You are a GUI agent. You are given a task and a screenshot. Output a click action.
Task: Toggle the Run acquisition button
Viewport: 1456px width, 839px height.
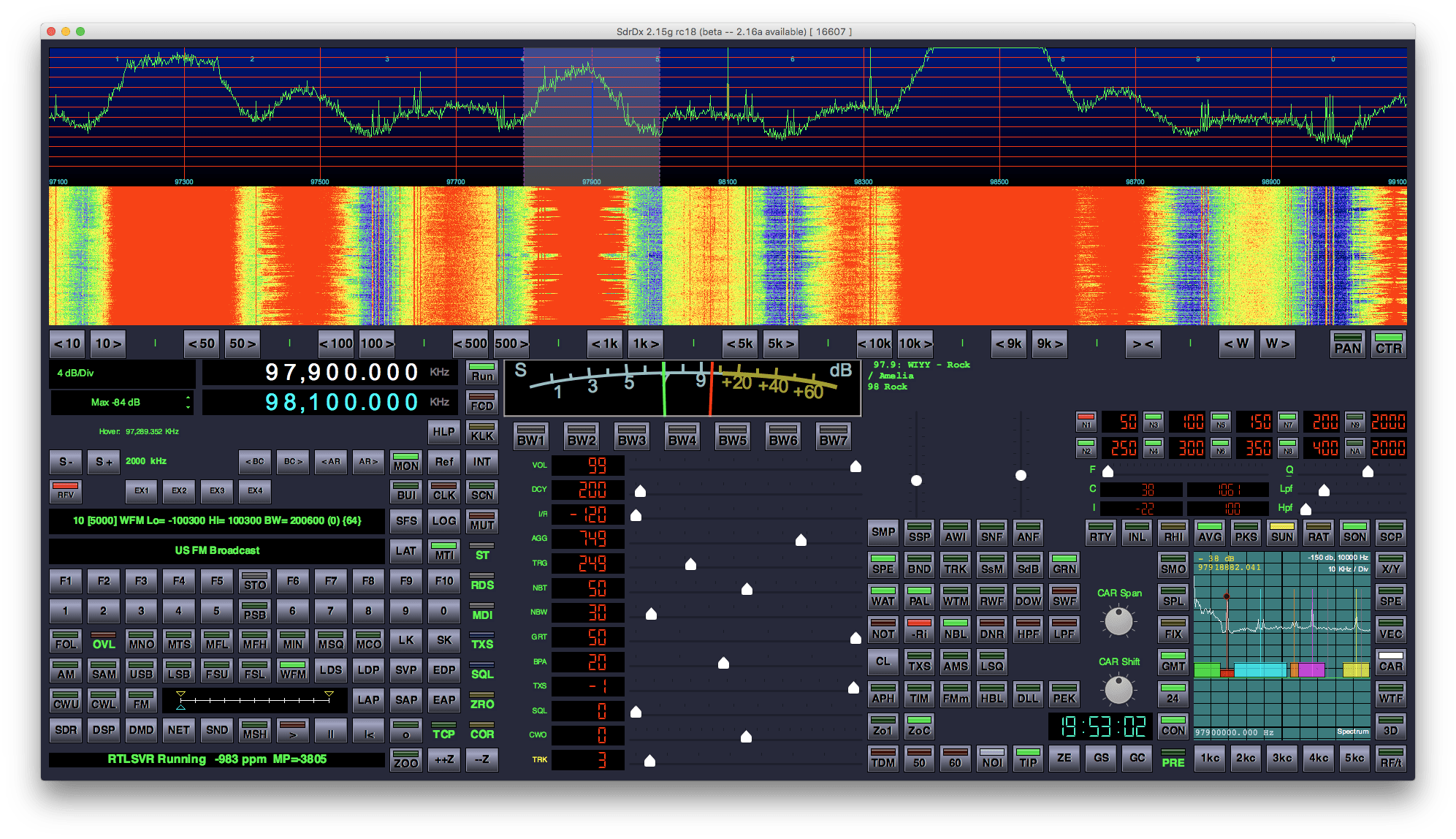point(481,374)
